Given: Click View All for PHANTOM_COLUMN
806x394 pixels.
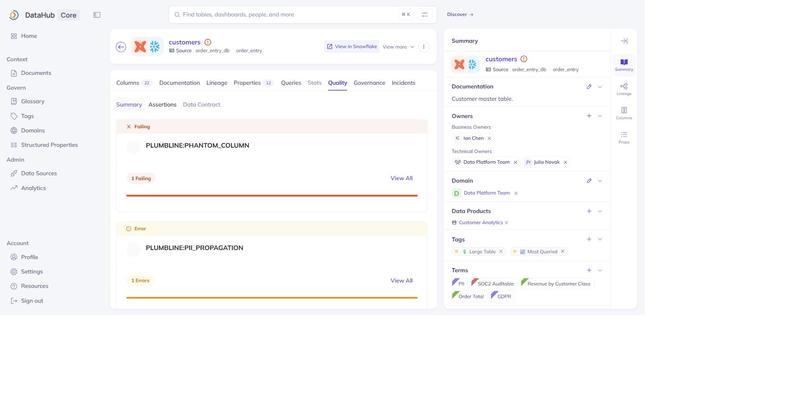Looking at the screenshot, I should 401,178.
